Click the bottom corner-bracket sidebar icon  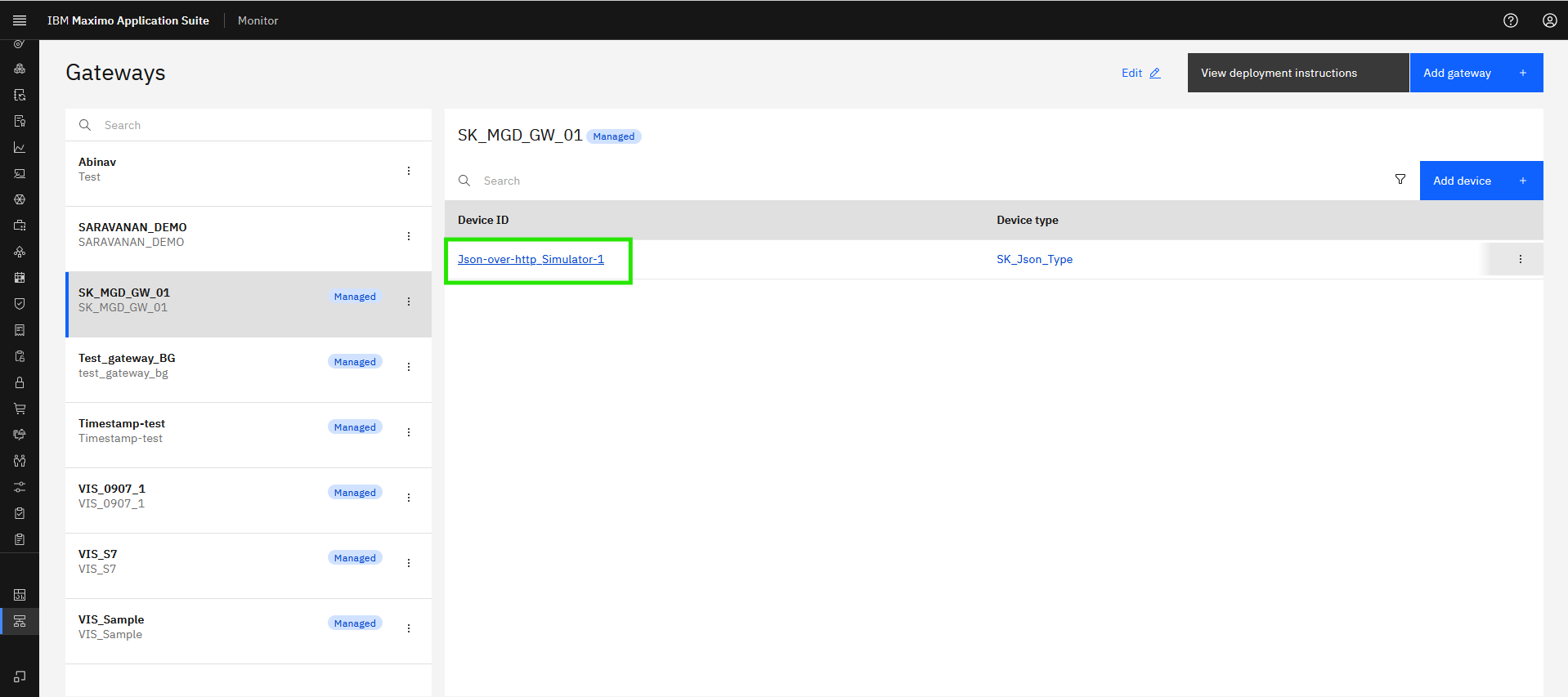[20, 677]
